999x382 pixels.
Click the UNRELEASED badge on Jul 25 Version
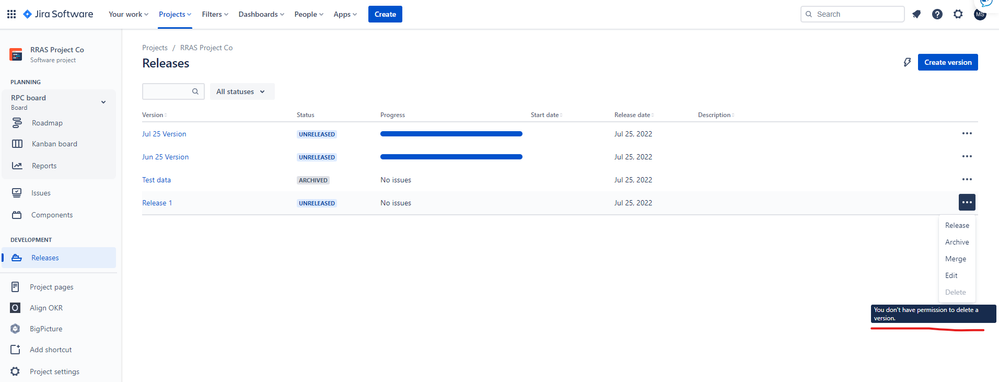pos(317,134)
